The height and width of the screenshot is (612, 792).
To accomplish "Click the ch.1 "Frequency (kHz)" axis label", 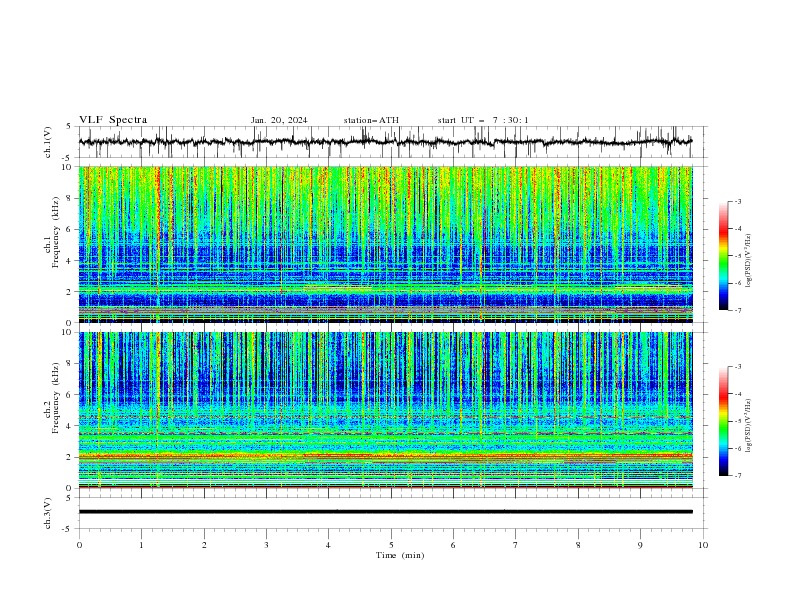I will point(56,233).
